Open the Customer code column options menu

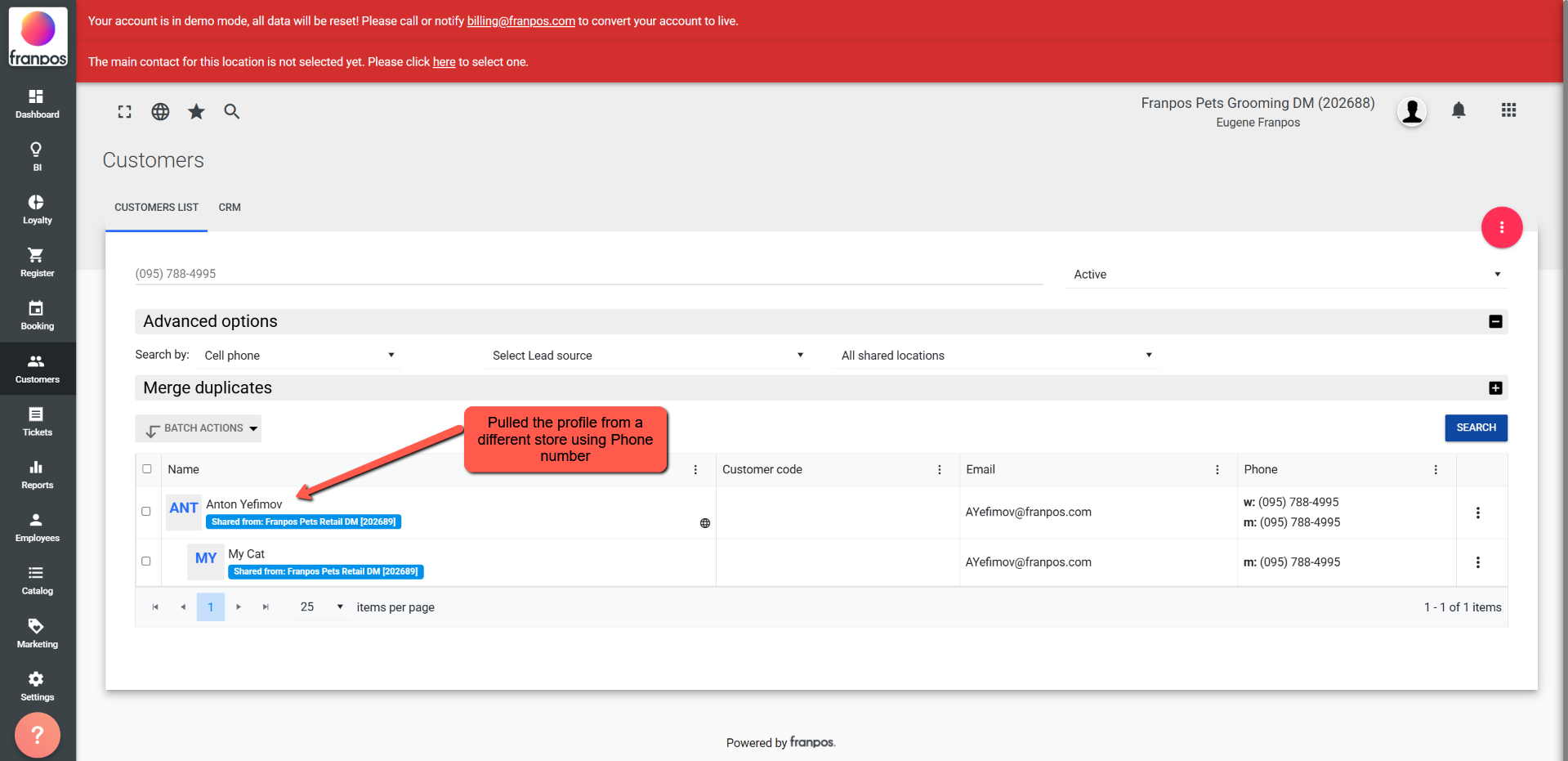[x=939, y=470]
